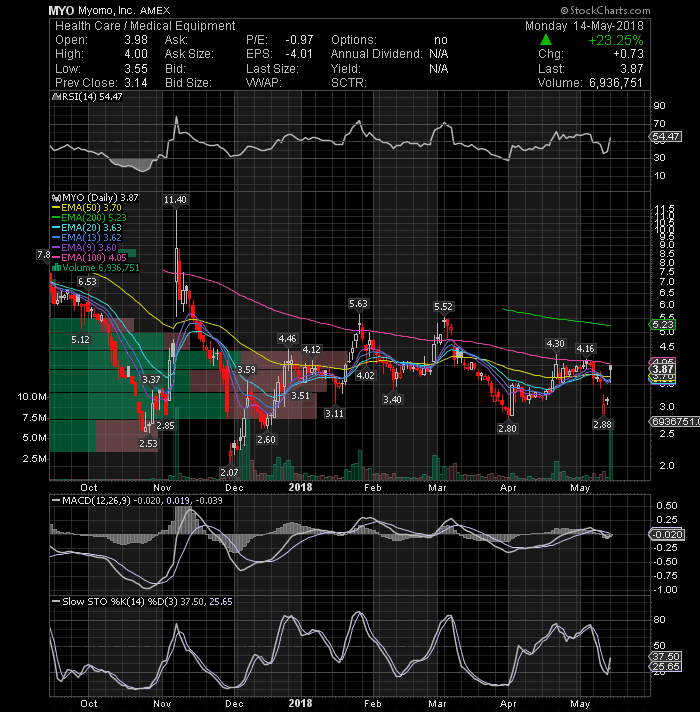Click the Chg +0.73 value
Image resolution: width=700 pixels, height=712 pixels.
628,54
